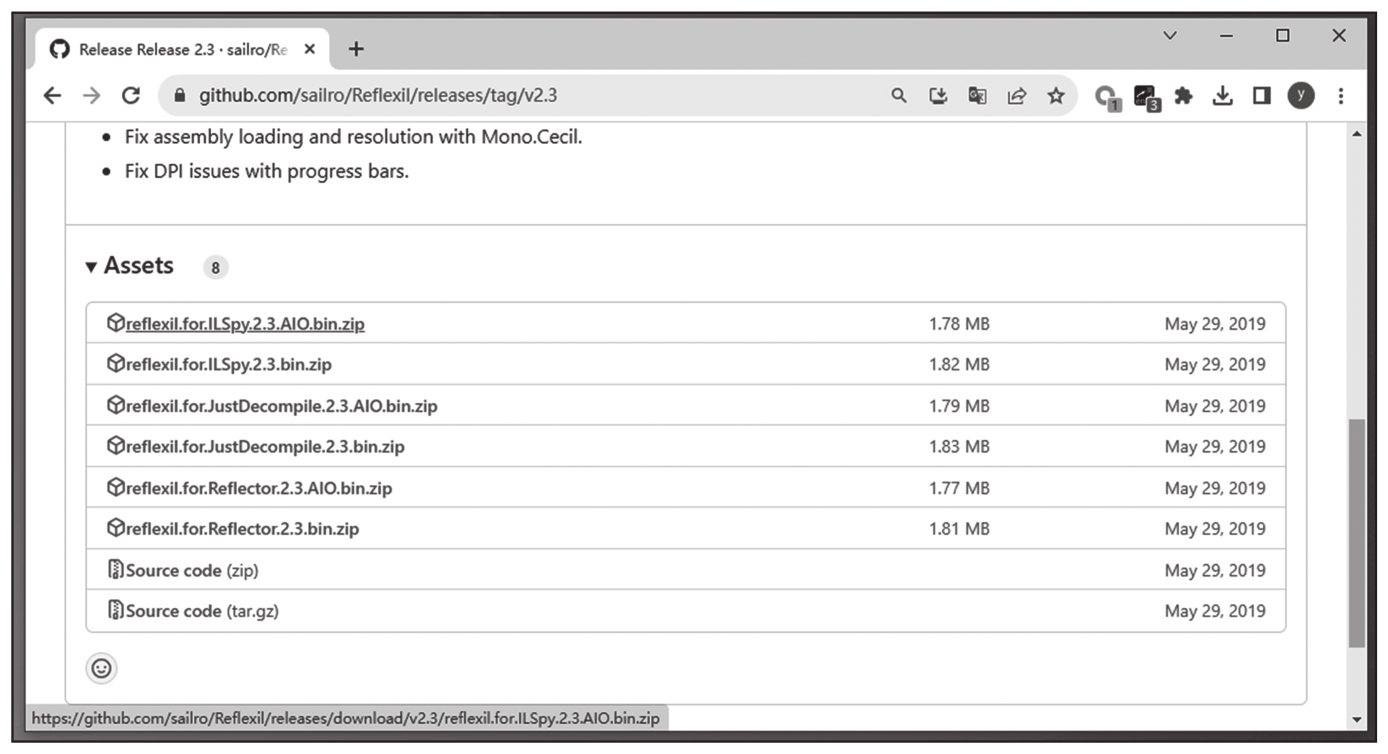Close the Release 2.3 tab

click(x=310, y=49)
